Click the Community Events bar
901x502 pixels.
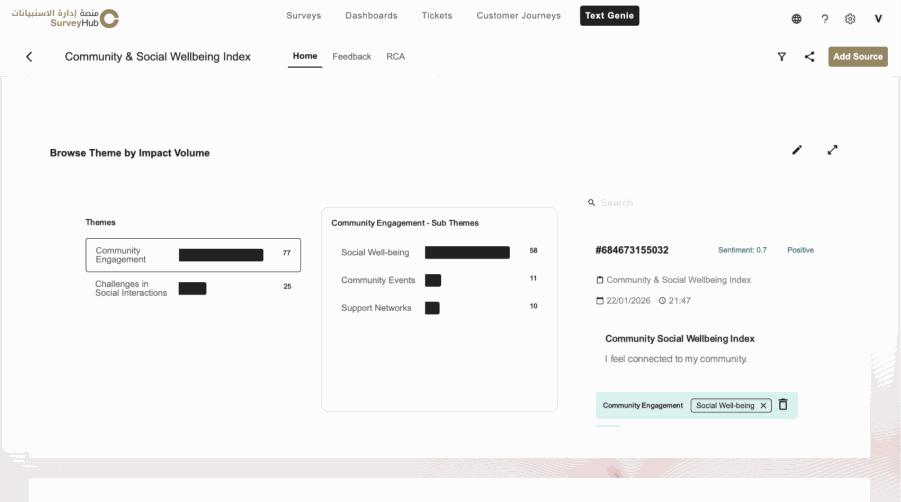433,280
